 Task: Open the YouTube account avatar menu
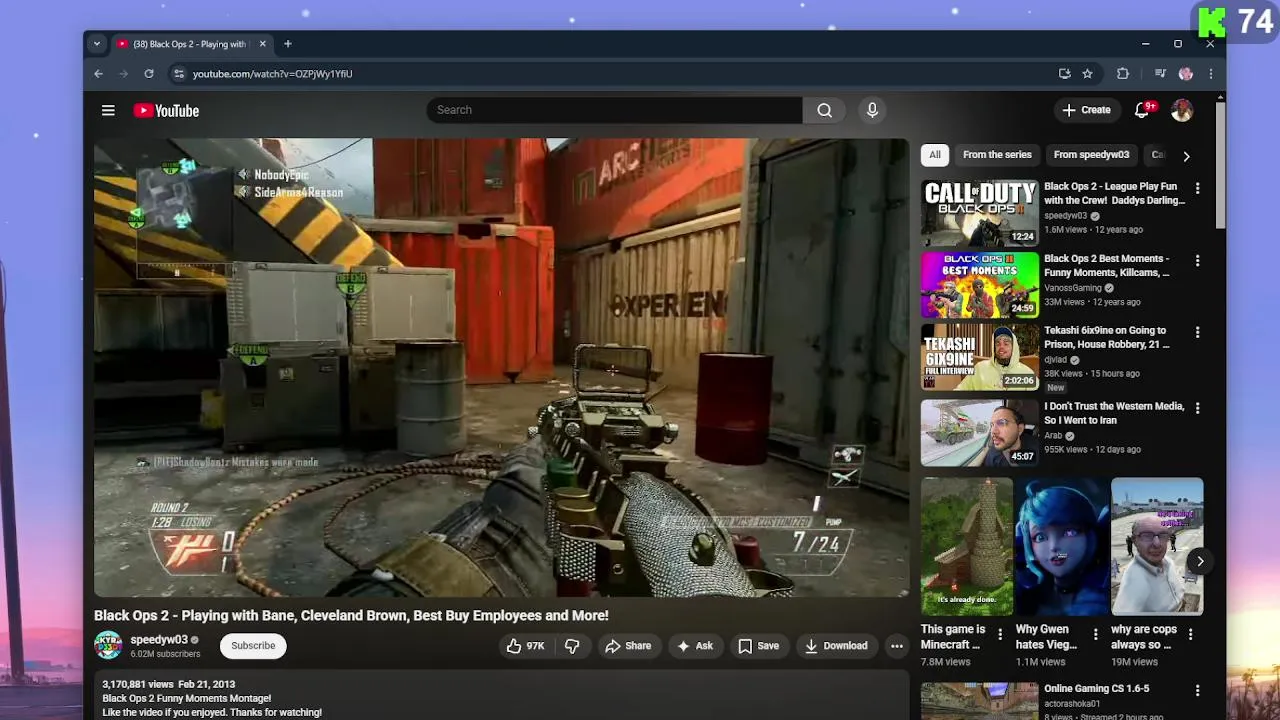click(x=1182, y=110)
